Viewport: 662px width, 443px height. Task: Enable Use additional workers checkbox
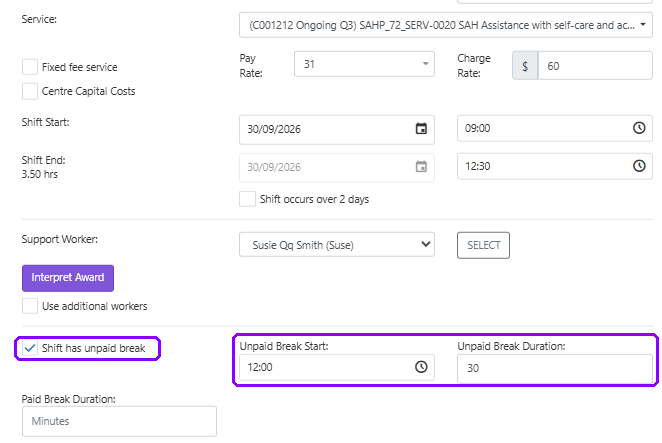(30, 306)
